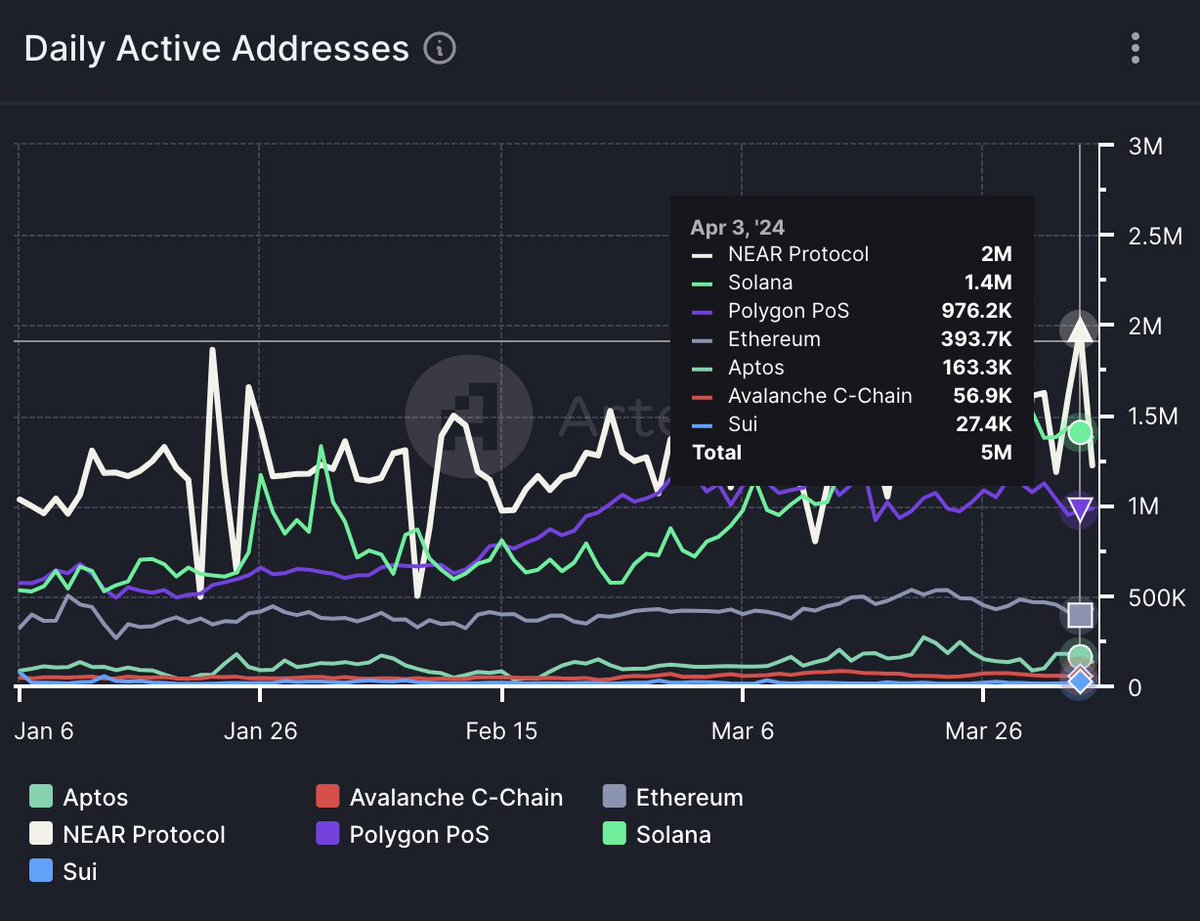Click the purple Polygon PoS inverted triangle marker

tap(1080, 510)
